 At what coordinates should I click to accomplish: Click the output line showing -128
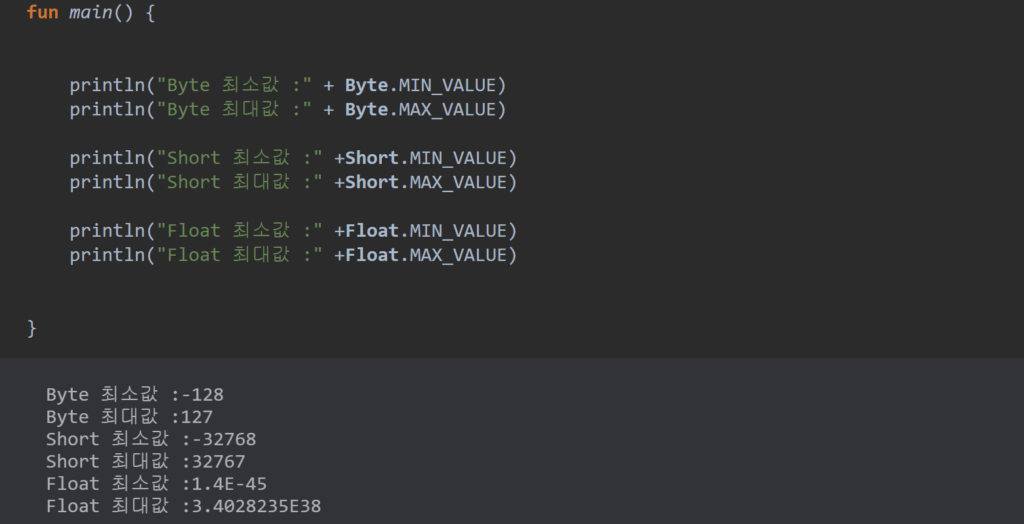pos(134,395)
